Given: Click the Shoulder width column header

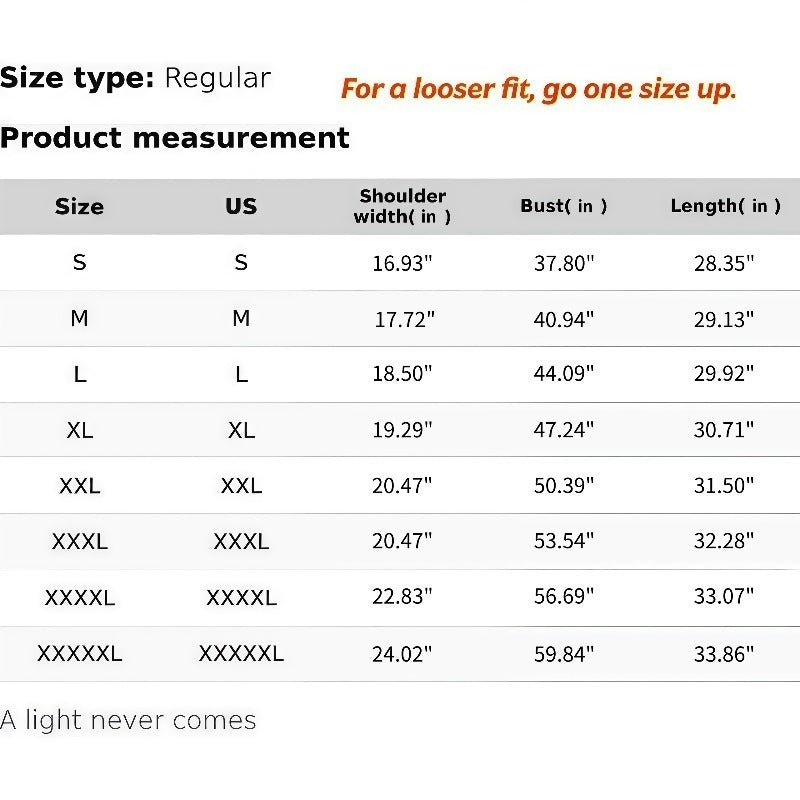Looking at the screenshot, I should [x=403, y=206].
